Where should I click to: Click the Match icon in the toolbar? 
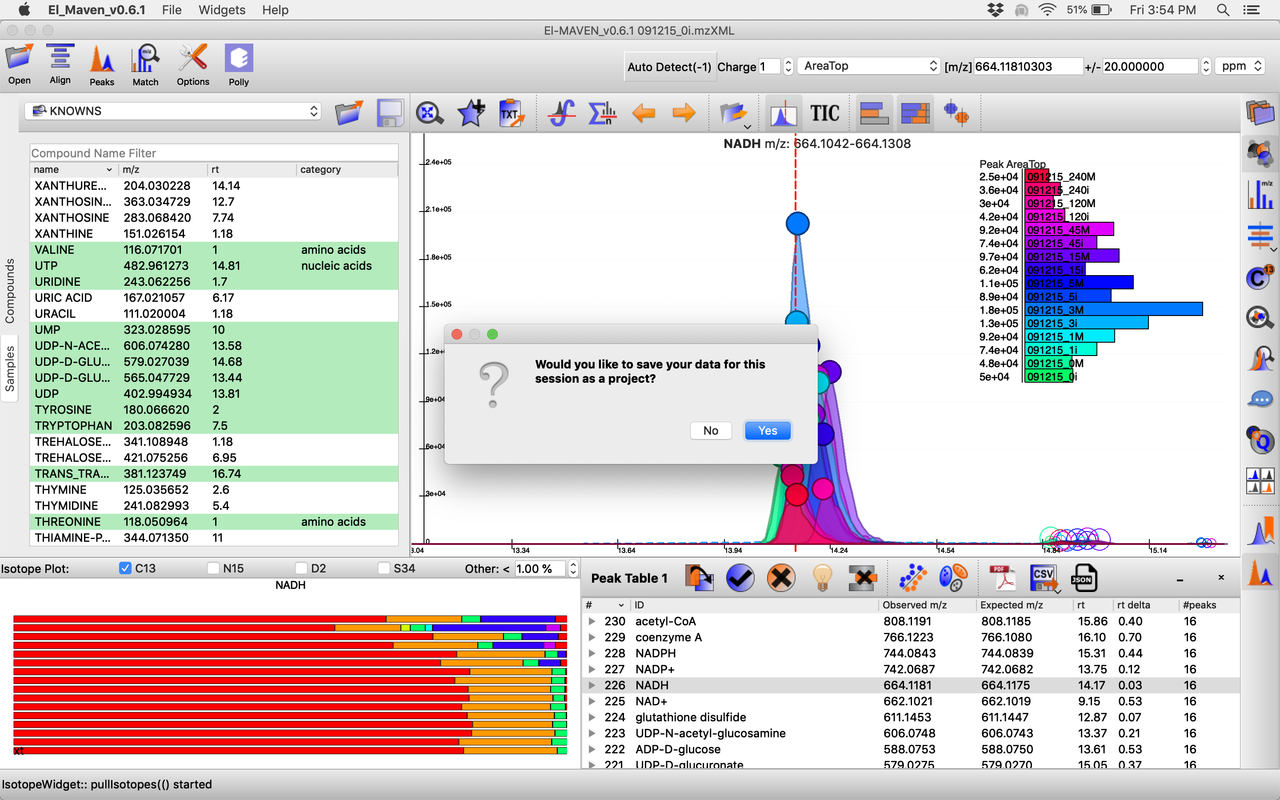click(x=146, y=58)
